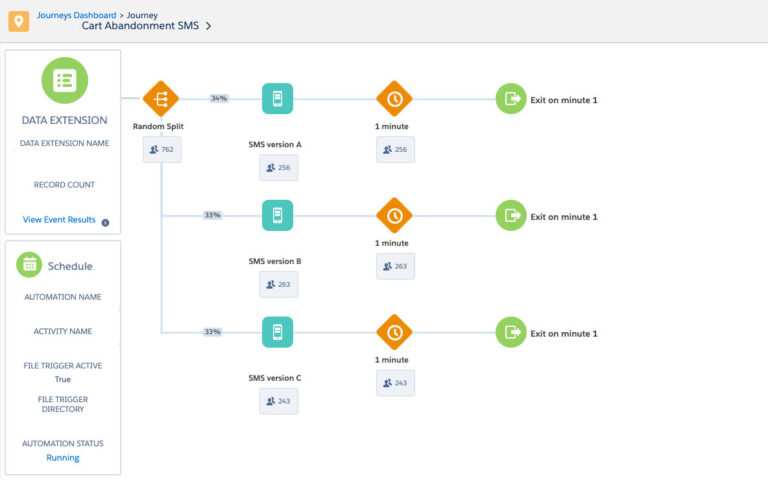Screen dimensions: 768x480
Task: Select the SMS version C activity icon
Action: point(277,332)
